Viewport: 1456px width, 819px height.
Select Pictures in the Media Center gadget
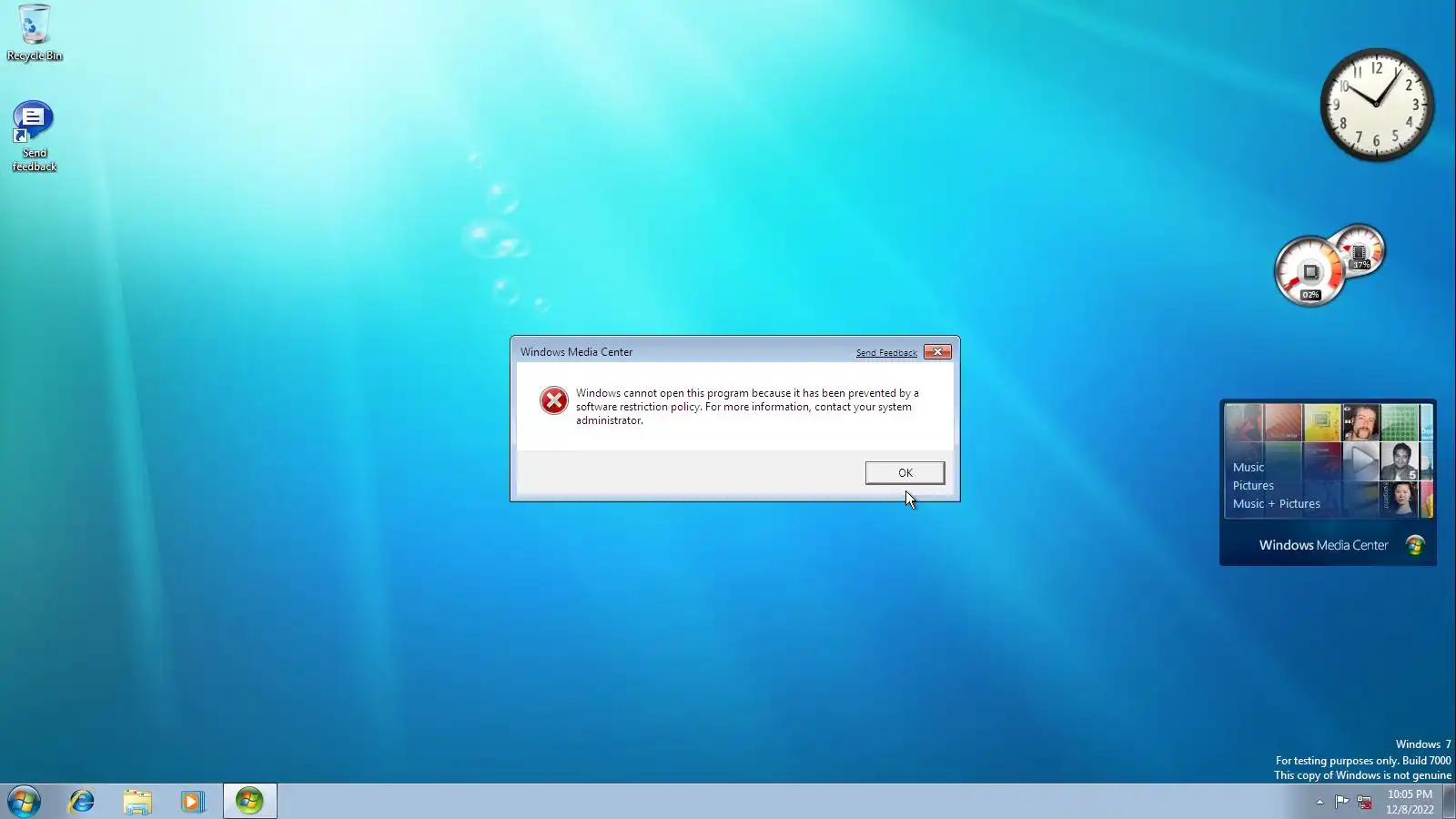(1253, 485)
